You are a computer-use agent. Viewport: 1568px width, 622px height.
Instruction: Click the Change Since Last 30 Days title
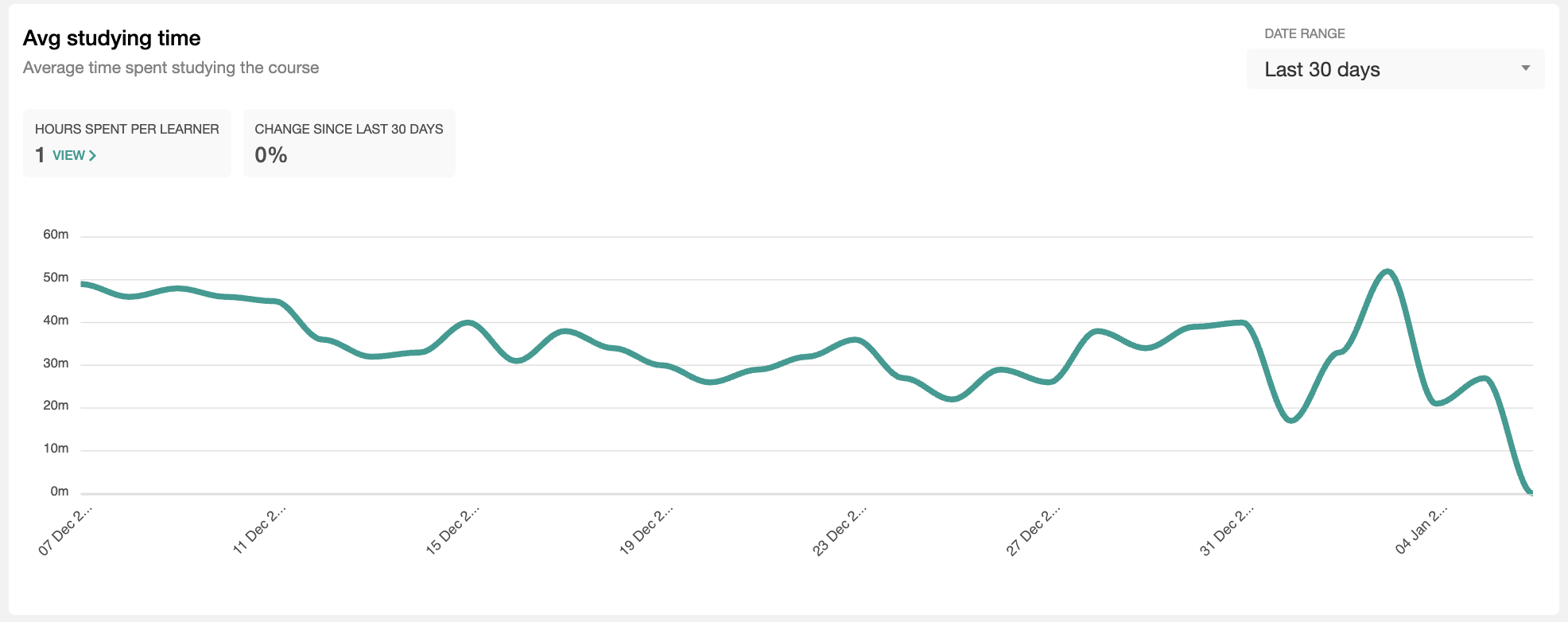pyautogui.click(x=348, y=129)
